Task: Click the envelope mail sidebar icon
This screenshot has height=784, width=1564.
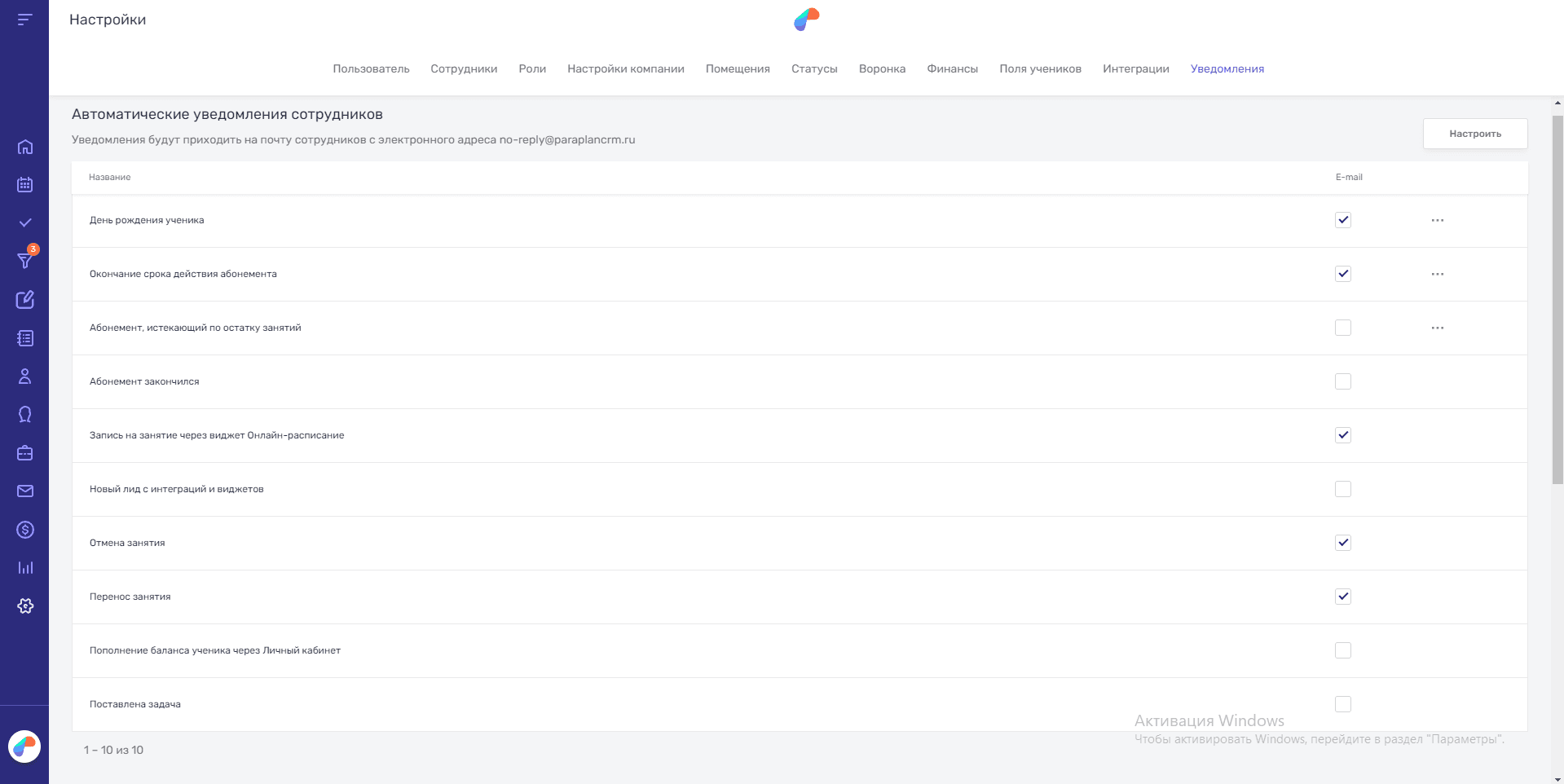Action: (25, 491)
